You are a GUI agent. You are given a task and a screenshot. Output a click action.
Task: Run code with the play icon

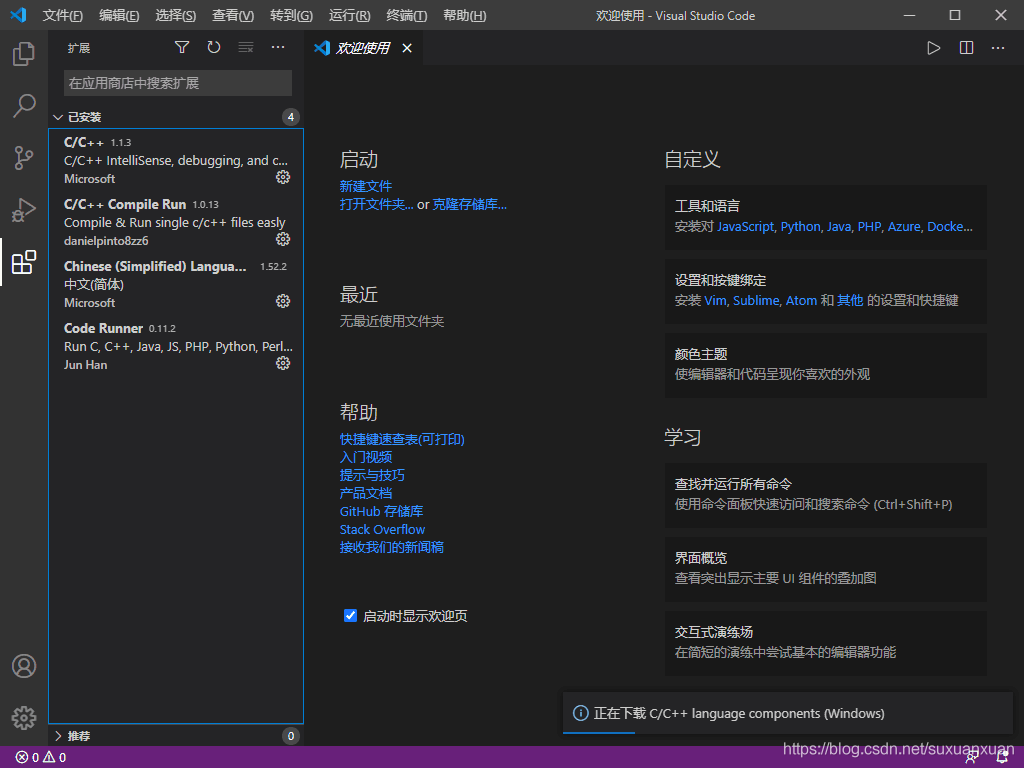934,48
